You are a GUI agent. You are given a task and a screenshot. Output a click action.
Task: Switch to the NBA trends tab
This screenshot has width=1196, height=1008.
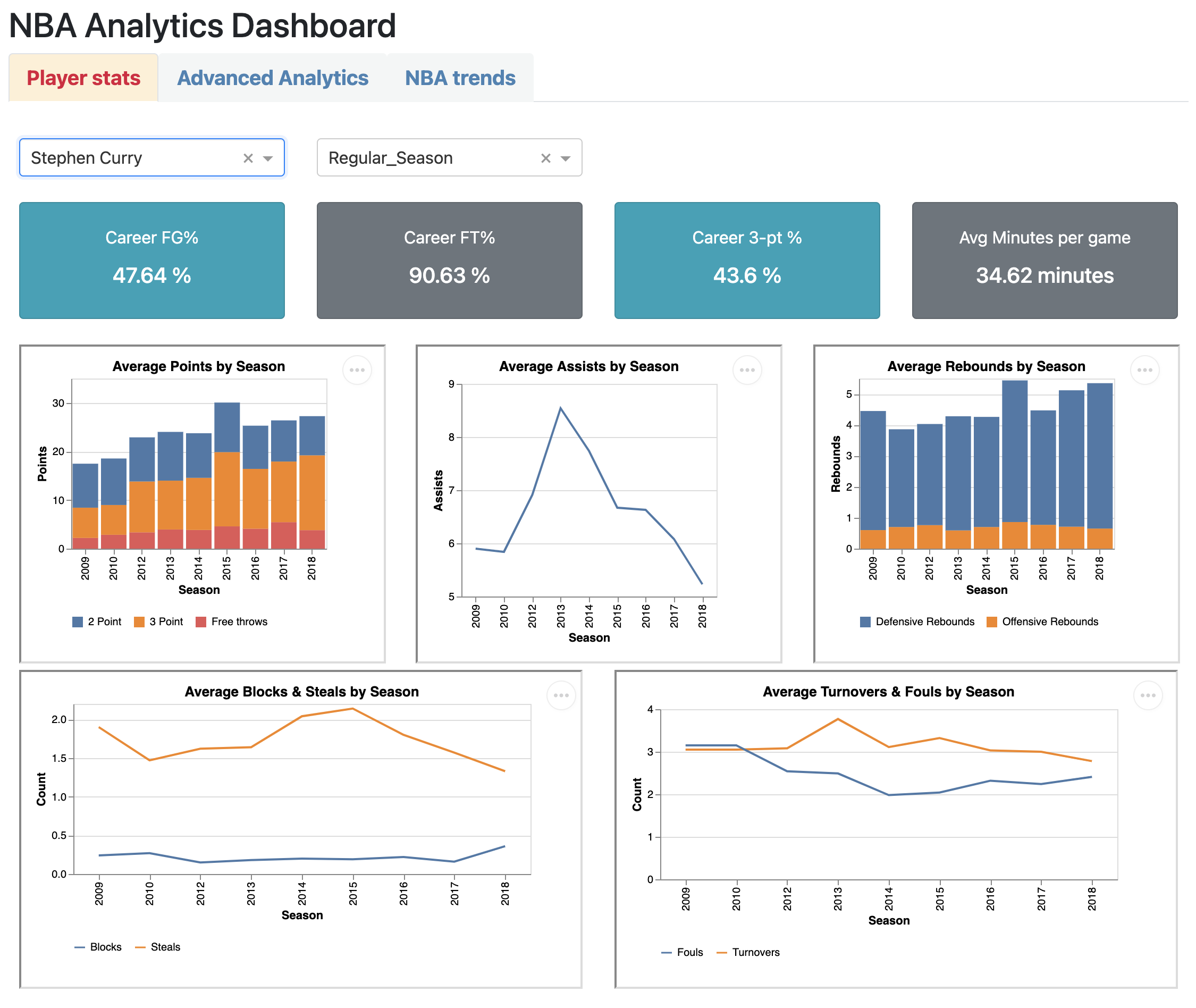[460, 78]
